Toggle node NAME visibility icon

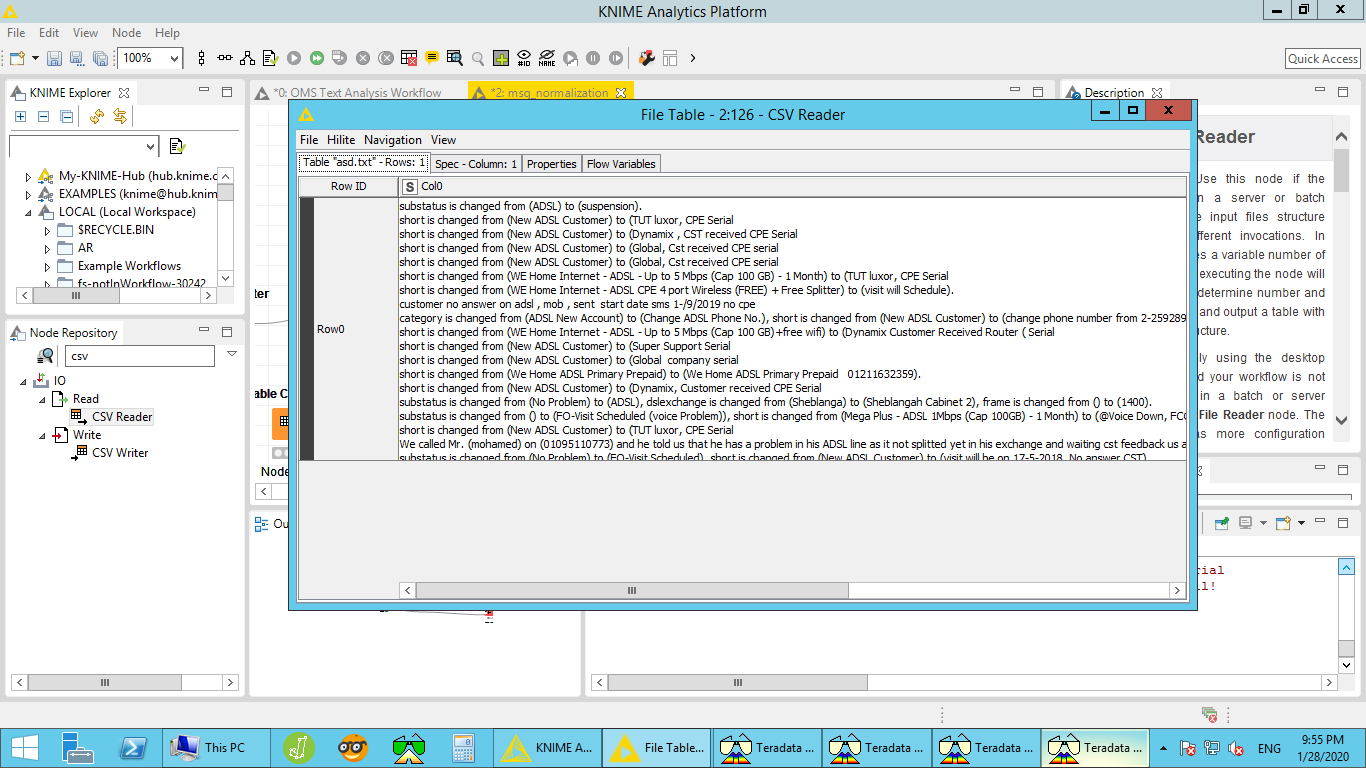click(x=547, y=58)
